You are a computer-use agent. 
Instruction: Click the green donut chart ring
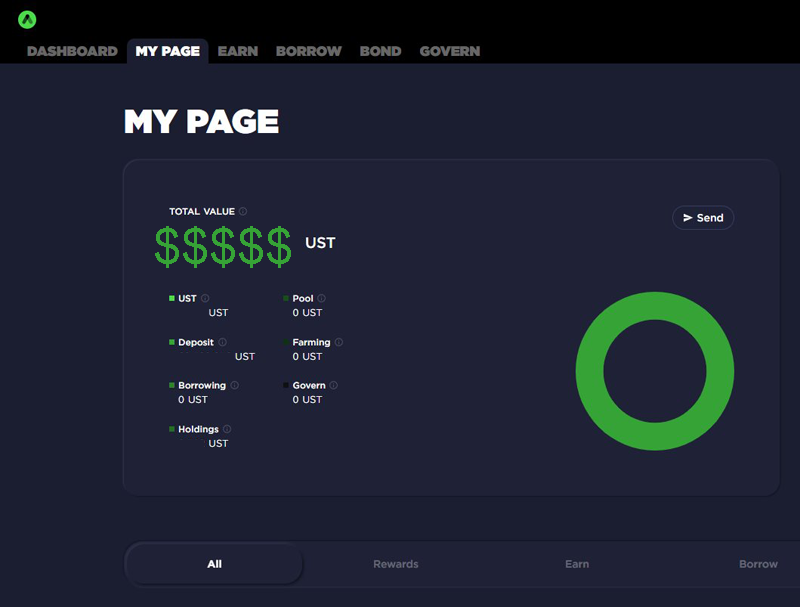coord(590,371)
